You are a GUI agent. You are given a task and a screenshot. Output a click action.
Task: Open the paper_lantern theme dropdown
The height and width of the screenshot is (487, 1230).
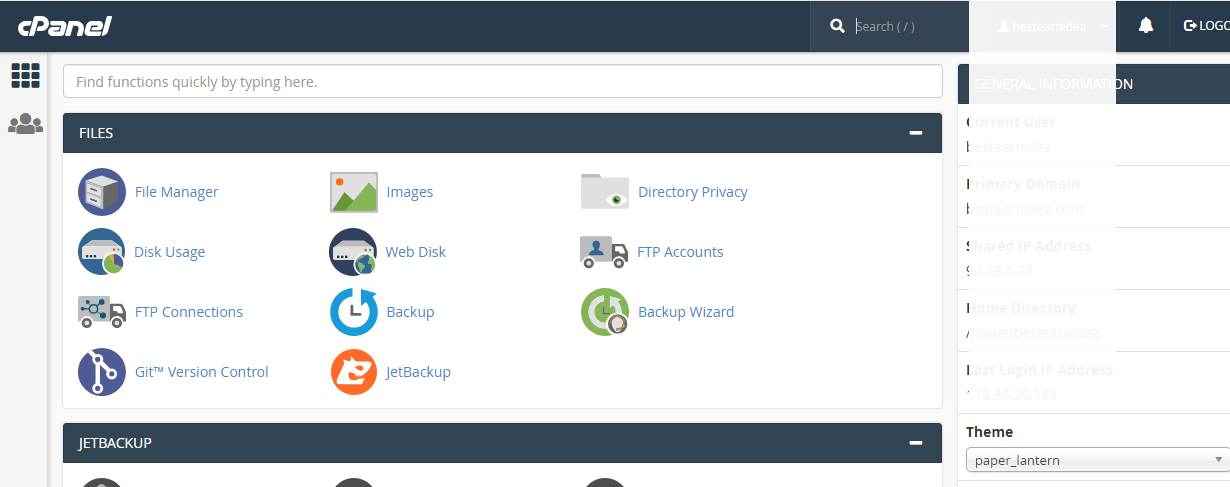point(1097,460)
